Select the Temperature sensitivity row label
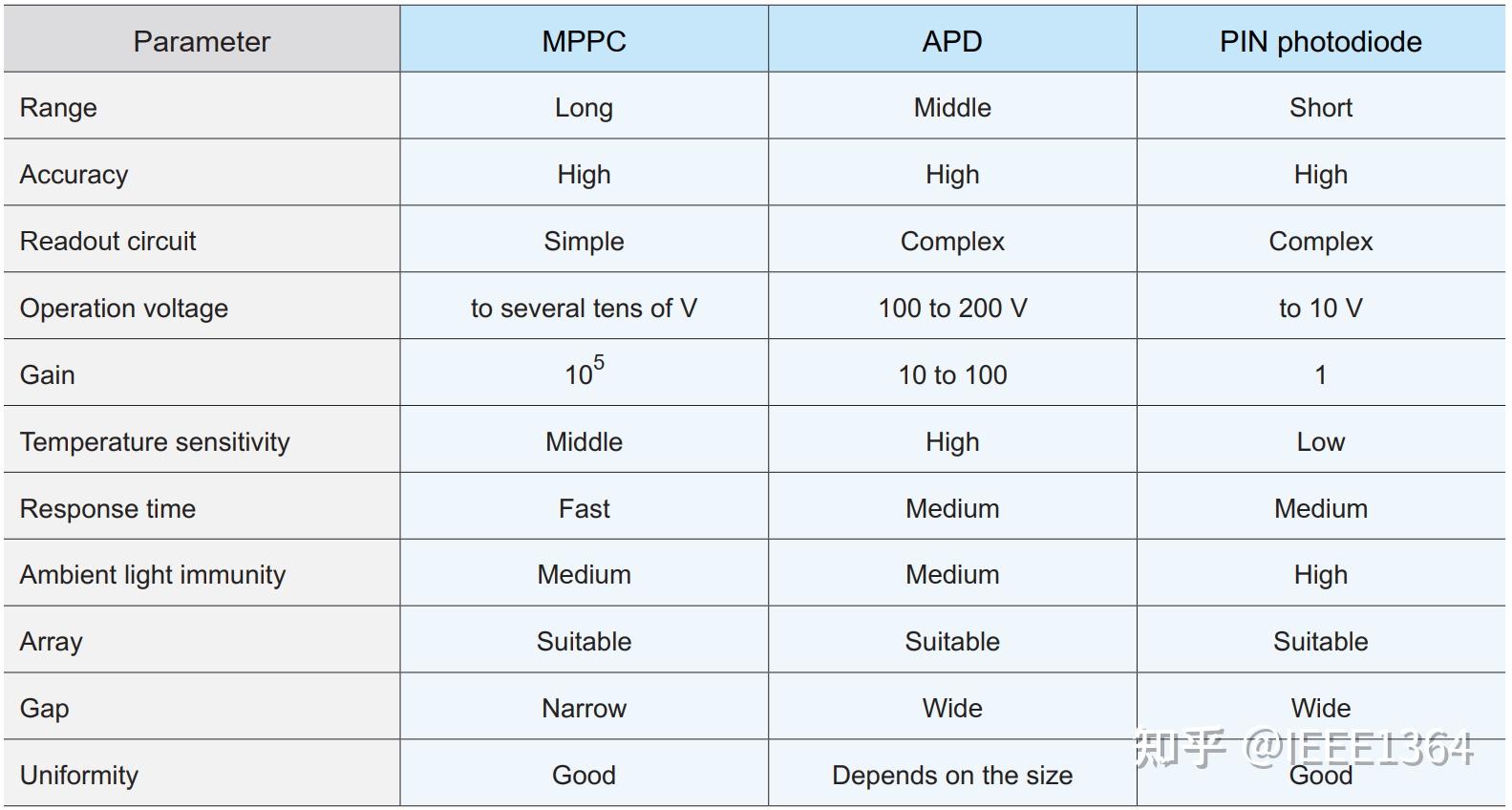Image resolution: width=1512 pixels, height=810 pixels. click(155, 441)
